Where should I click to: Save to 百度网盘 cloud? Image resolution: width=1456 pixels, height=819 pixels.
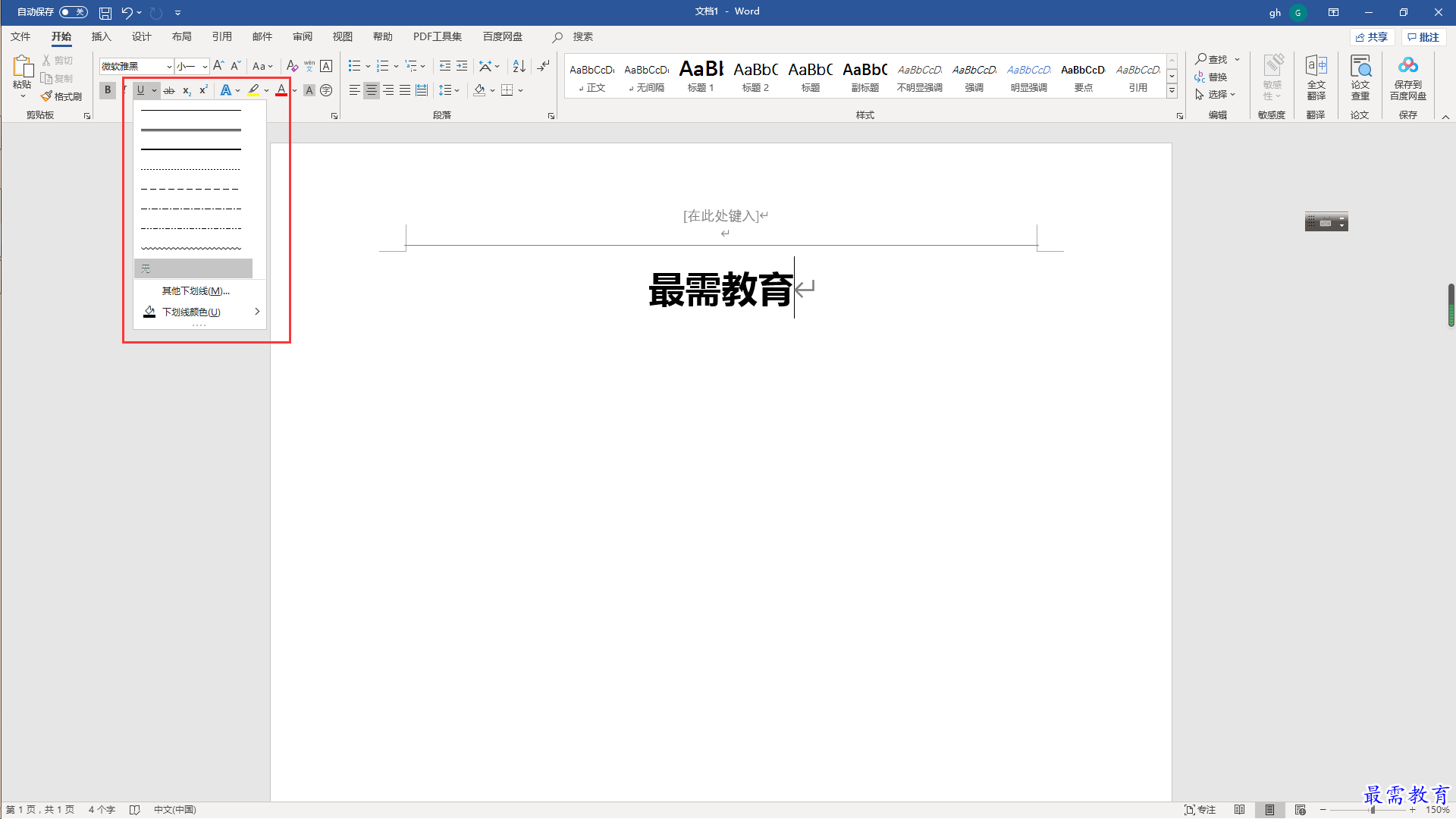(1408, 77)
